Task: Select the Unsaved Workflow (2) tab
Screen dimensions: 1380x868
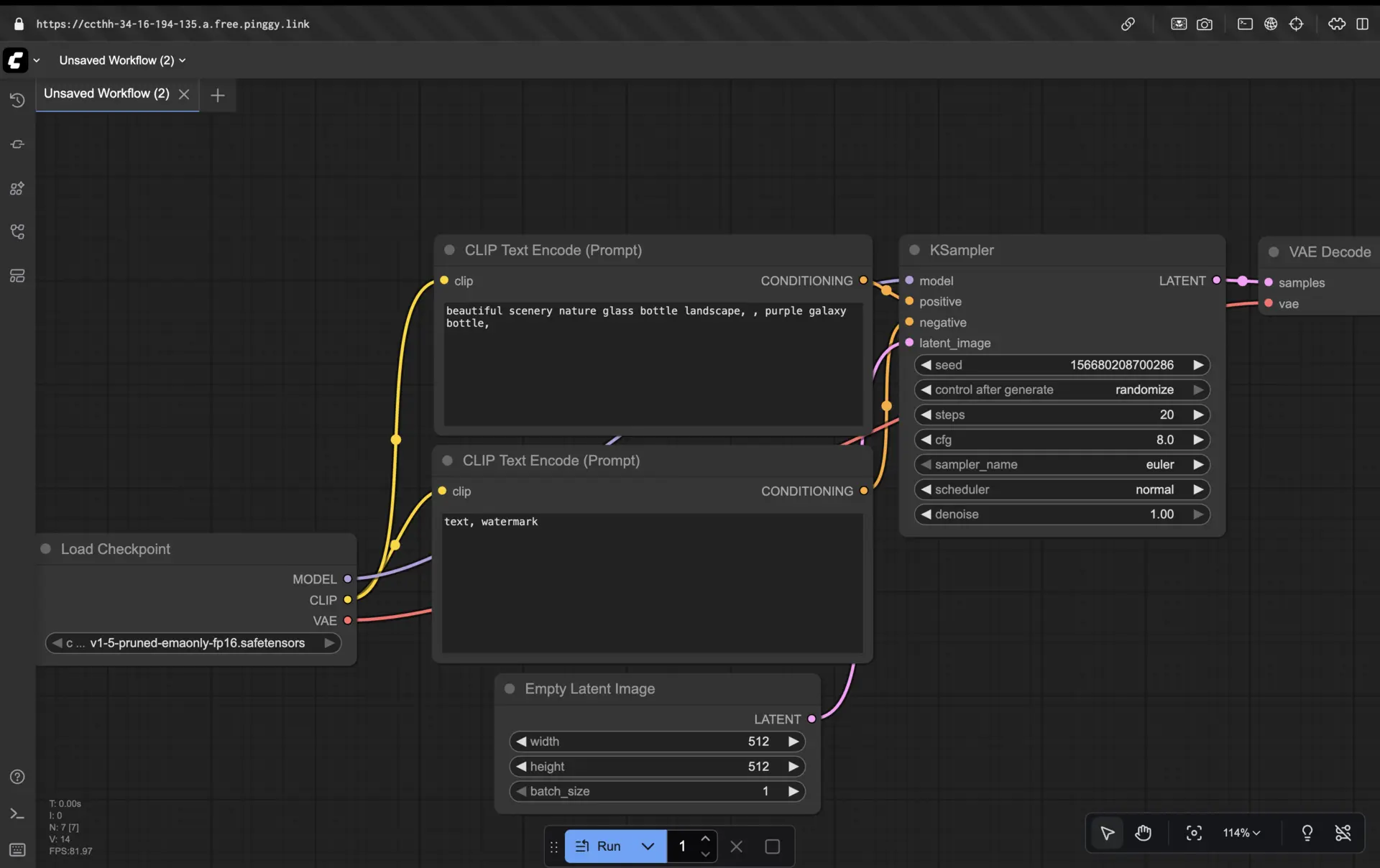Action: pos(106,93)
